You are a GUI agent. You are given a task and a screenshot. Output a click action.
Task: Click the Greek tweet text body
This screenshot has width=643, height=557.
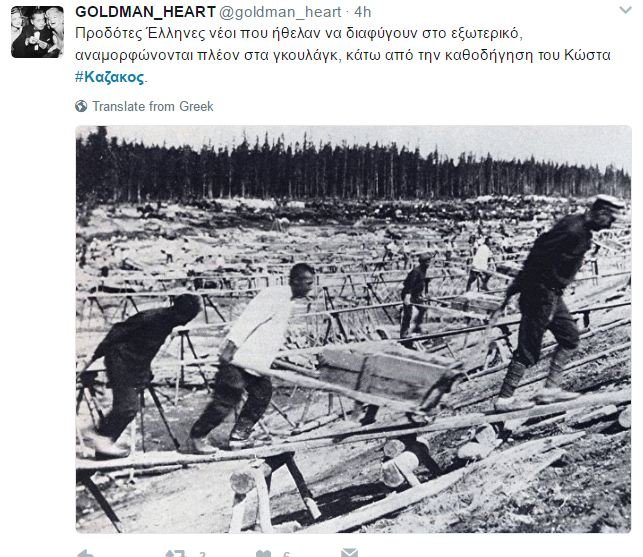[x=343, y=55]
